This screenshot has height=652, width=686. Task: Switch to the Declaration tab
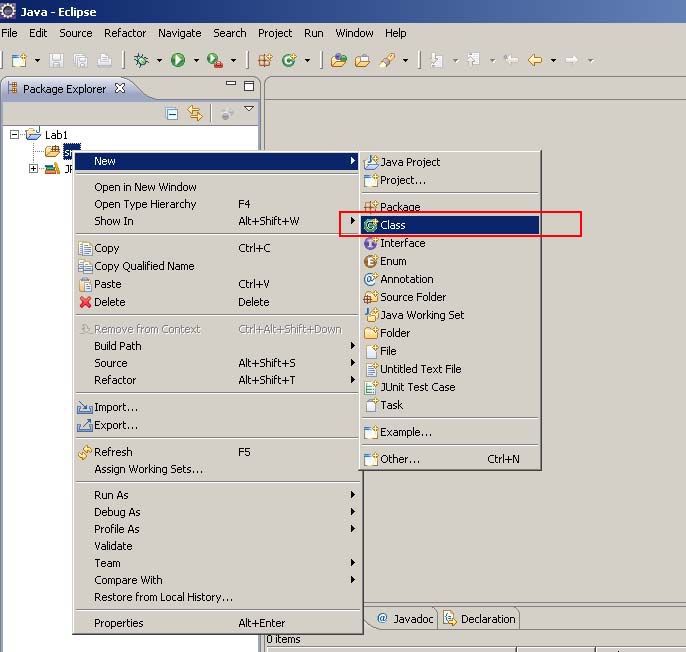point(480,619)
